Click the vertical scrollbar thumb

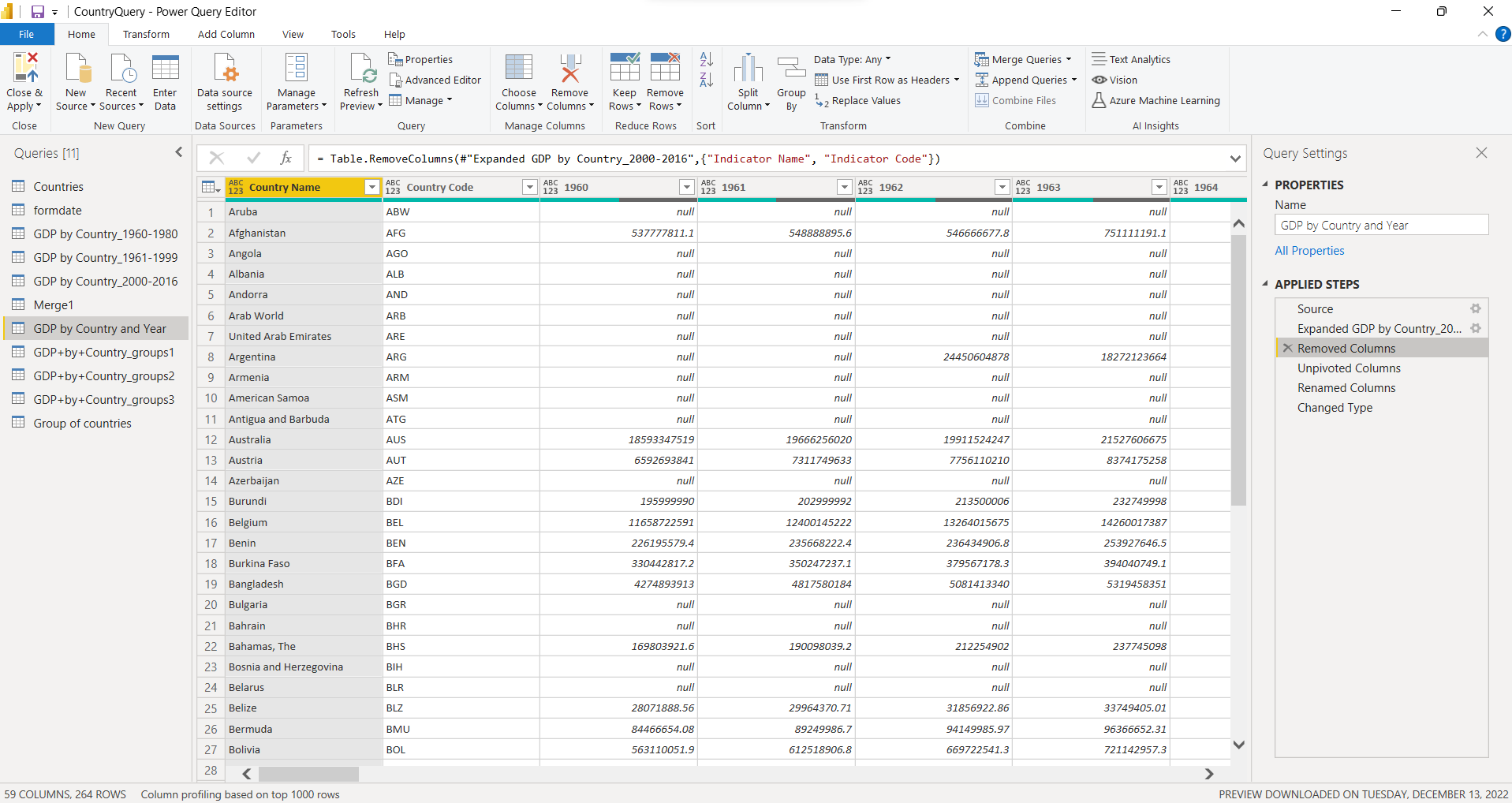coord(1238,370)
